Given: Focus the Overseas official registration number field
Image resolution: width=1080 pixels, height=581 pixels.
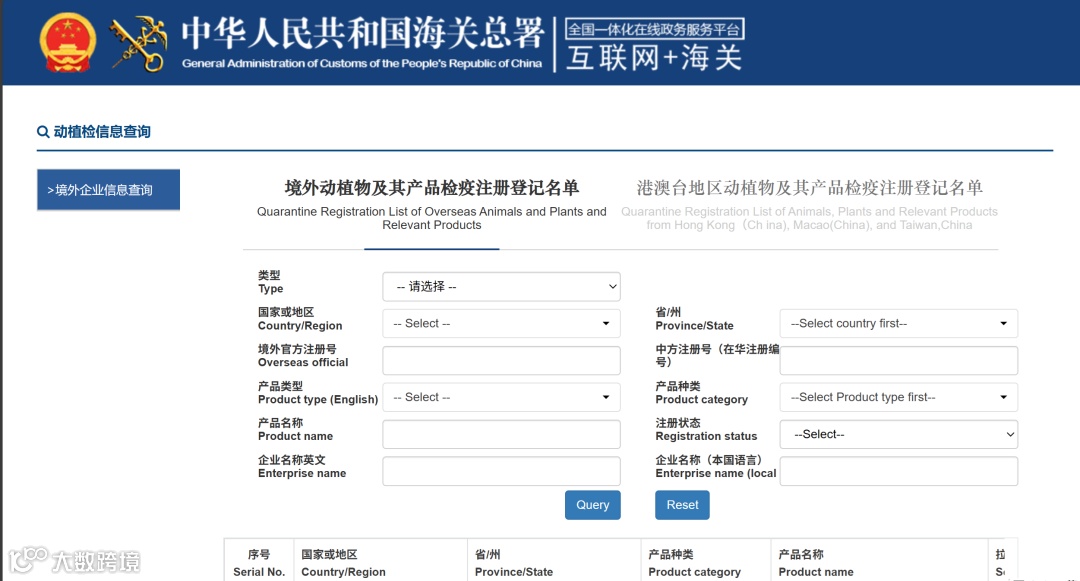Looking at the screenshot, I should click(x=501, y=361).
